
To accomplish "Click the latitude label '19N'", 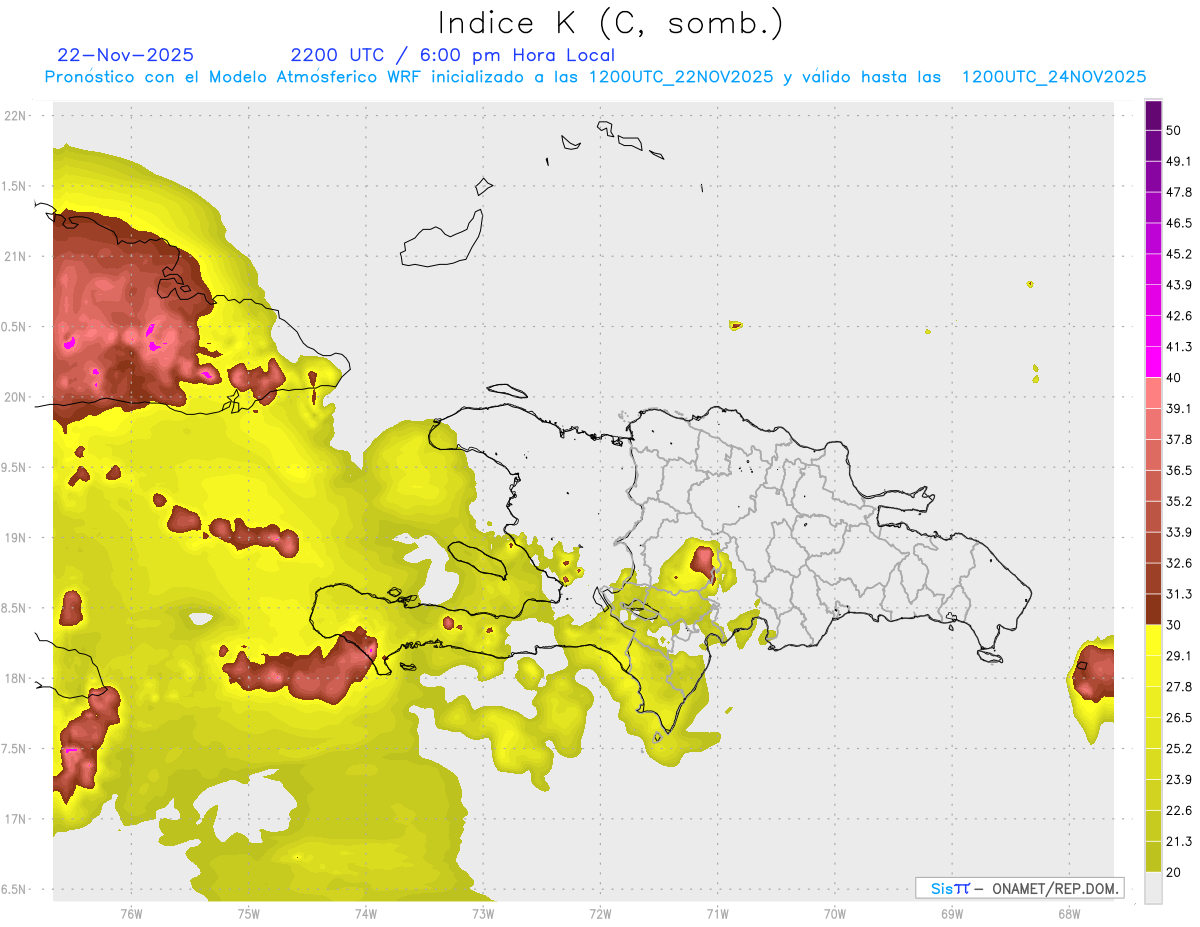I will 16,537.
